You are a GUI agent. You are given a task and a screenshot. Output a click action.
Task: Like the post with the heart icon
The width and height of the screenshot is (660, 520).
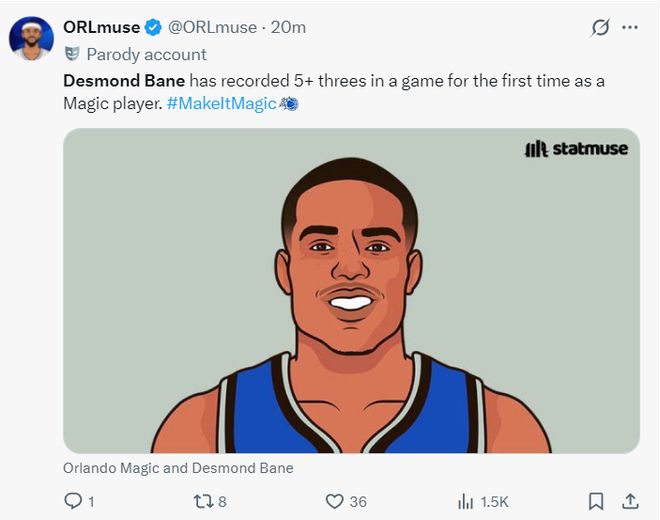coord(335,501)
